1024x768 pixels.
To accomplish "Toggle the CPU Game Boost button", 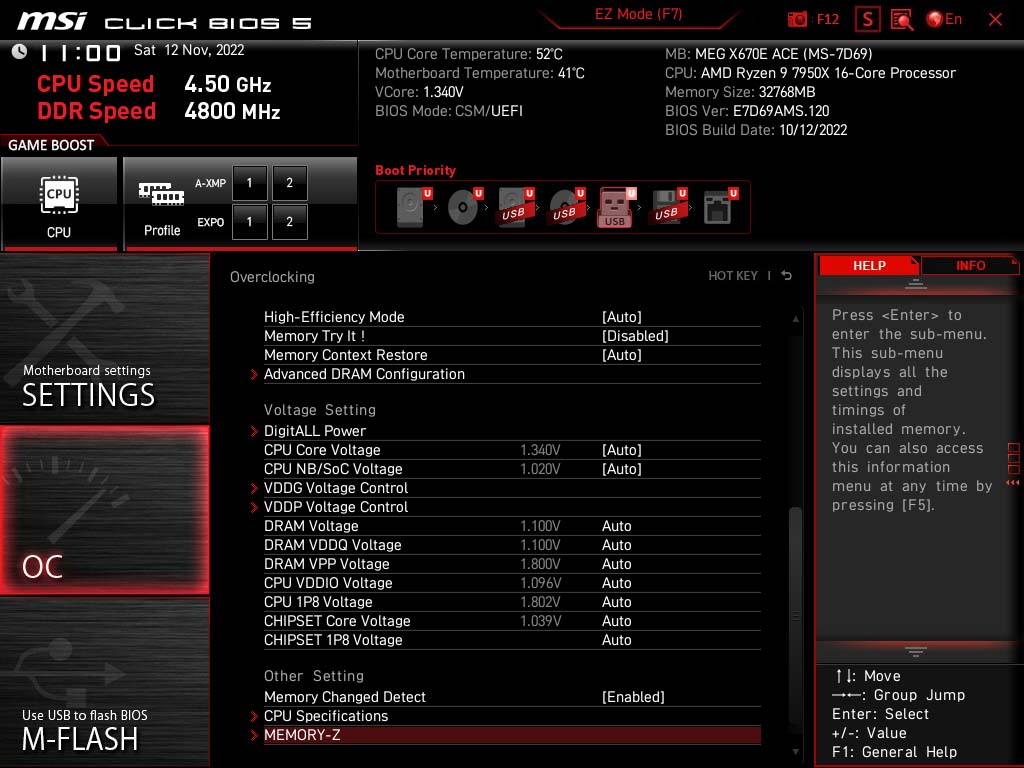I will [x=59, y=204].
